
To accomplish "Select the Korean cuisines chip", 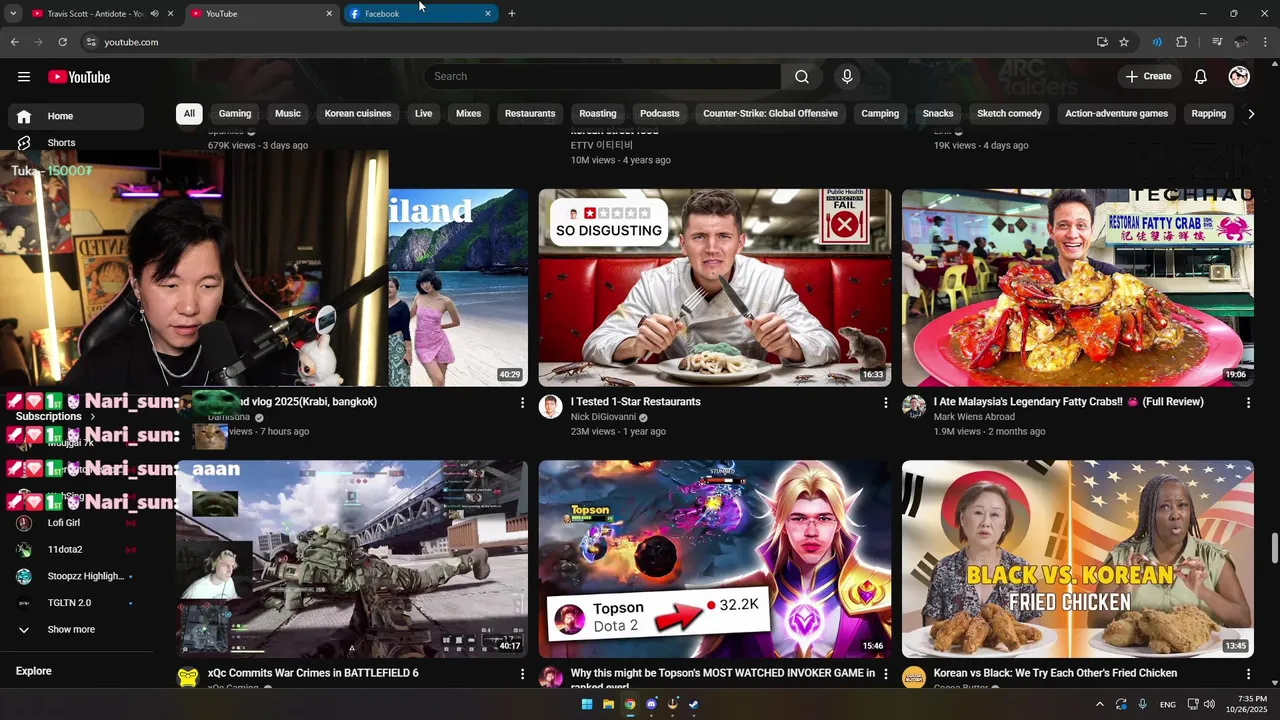I will point(358,114).
